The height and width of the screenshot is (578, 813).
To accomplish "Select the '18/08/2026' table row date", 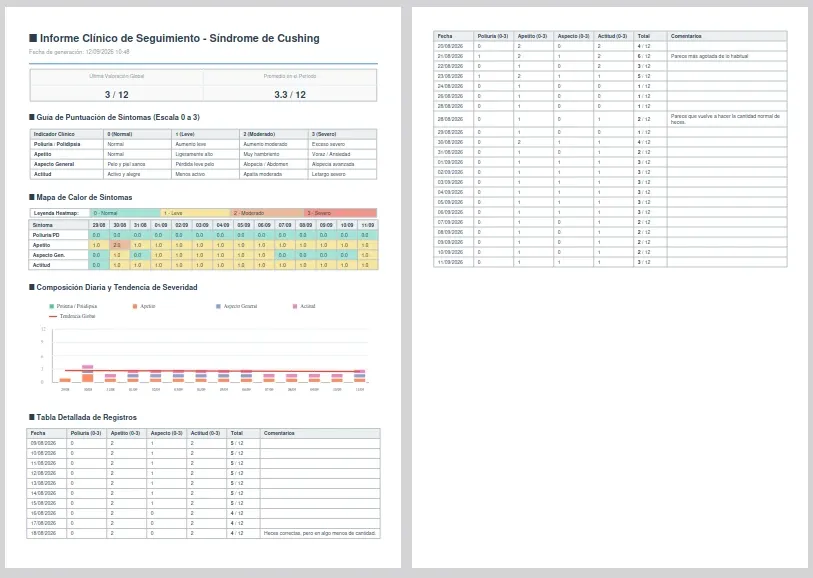I will [x=44, y=533].
